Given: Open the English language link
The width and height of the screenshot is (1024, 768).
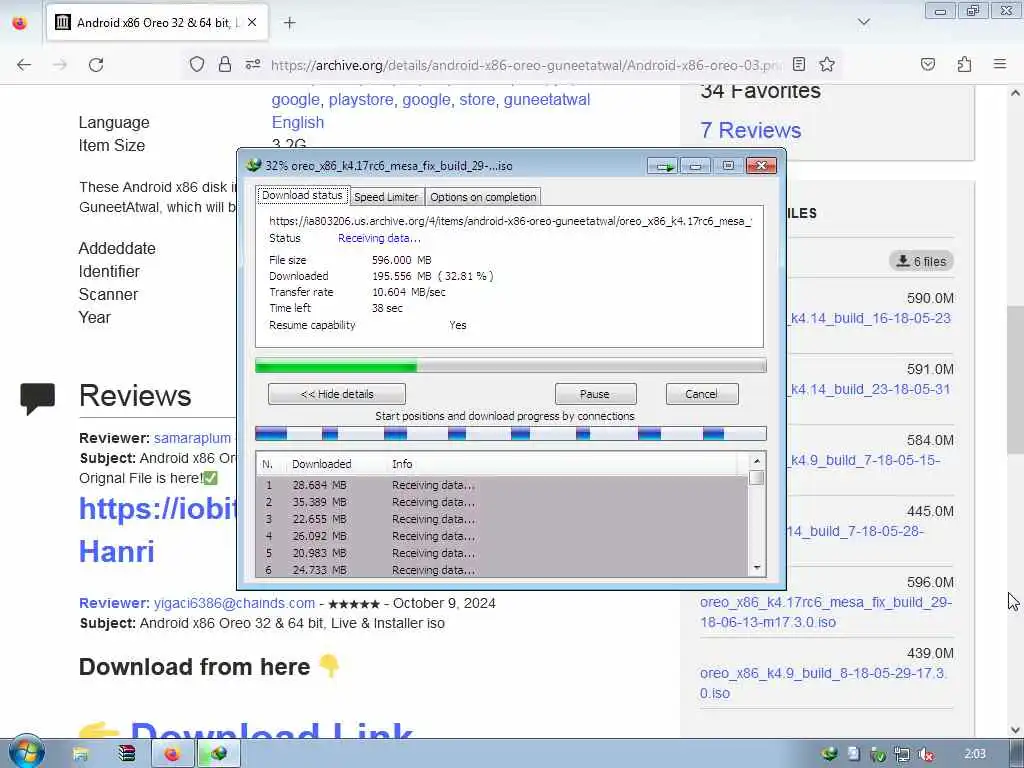Looking at the screenshot, I should (x=298, y=122).
